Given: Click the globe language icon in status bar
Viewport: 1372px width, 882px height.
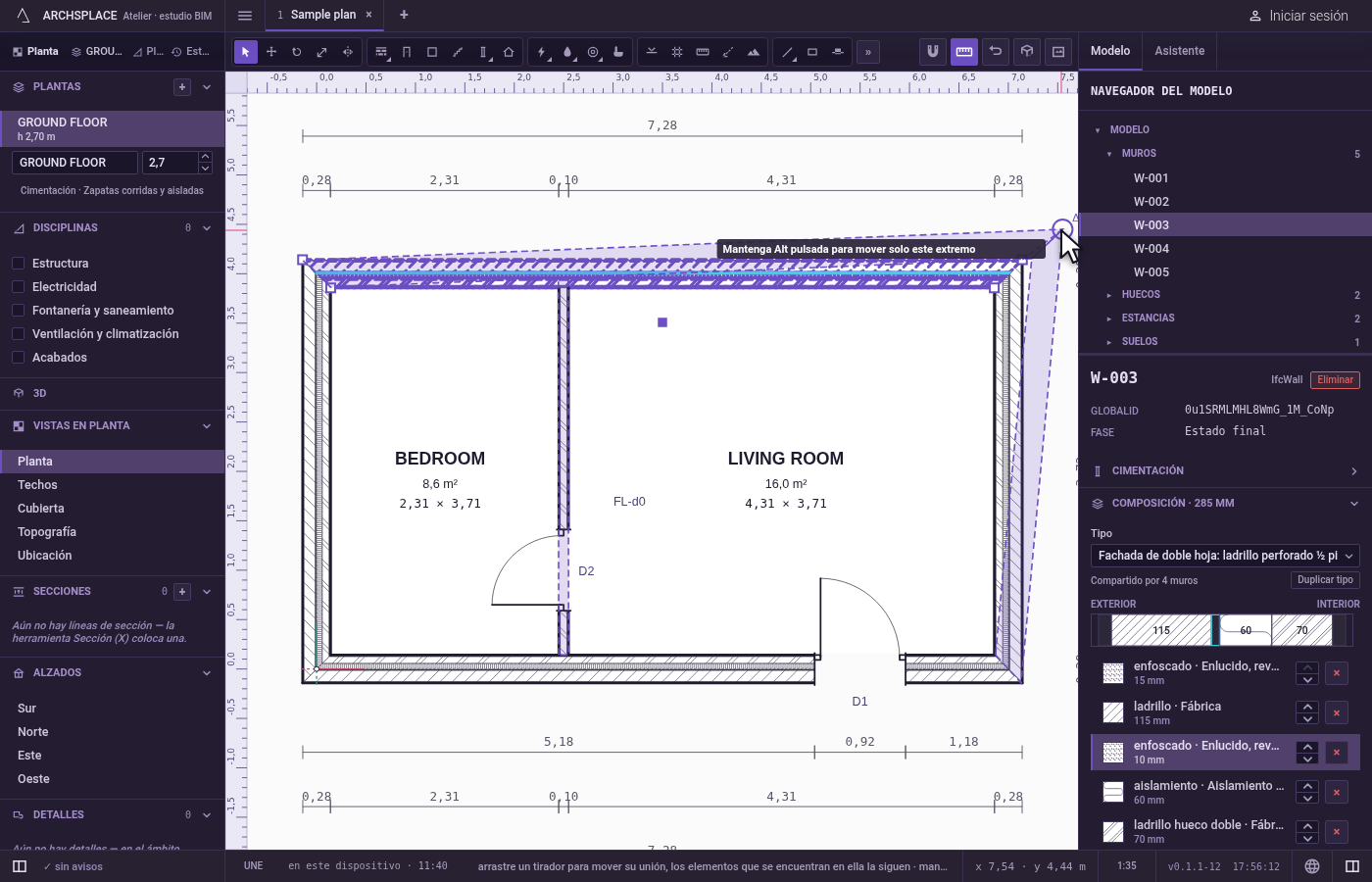Looking at the screenshot, I should pos(1312,866).
